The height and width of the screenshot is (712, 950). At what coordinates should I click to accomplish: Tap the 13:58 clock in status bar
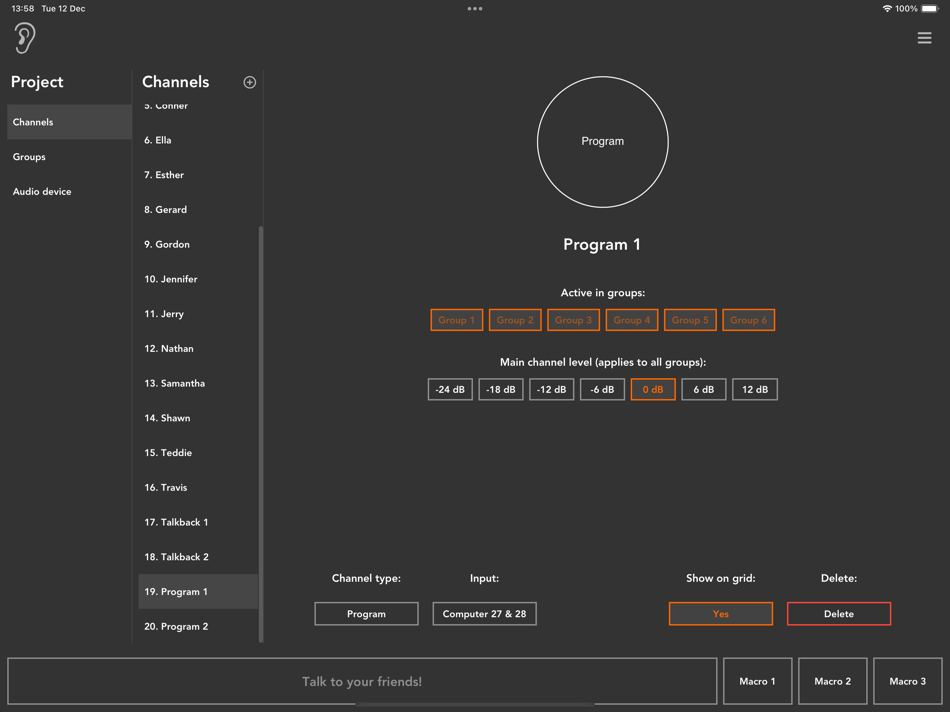pyautogui.click(x=23, y=8)
